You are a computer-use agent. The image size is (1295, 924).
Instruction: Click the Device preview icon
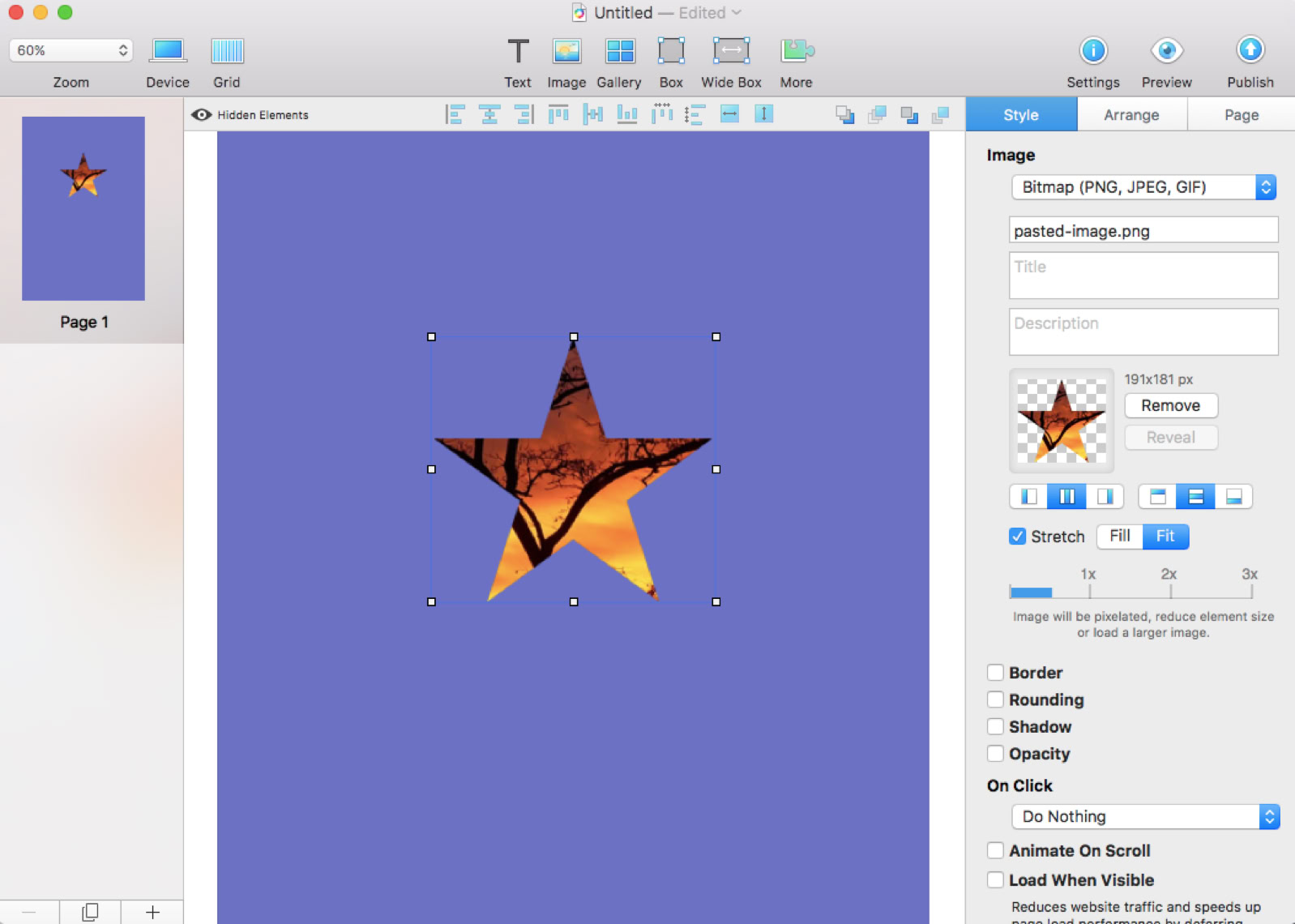click(x=168, y=51)
